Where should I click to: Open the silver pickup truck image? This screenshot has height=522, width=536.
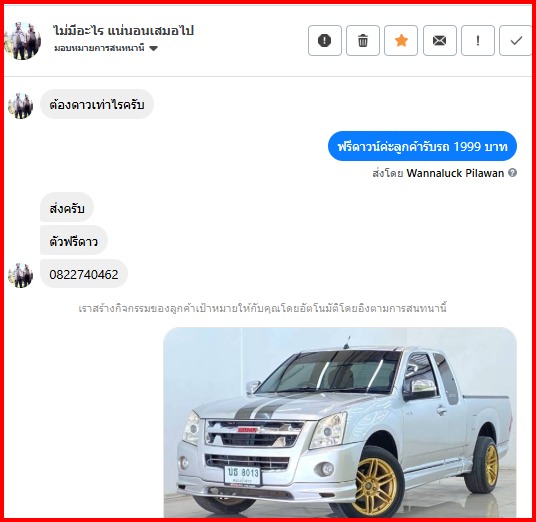click(340, 422)
